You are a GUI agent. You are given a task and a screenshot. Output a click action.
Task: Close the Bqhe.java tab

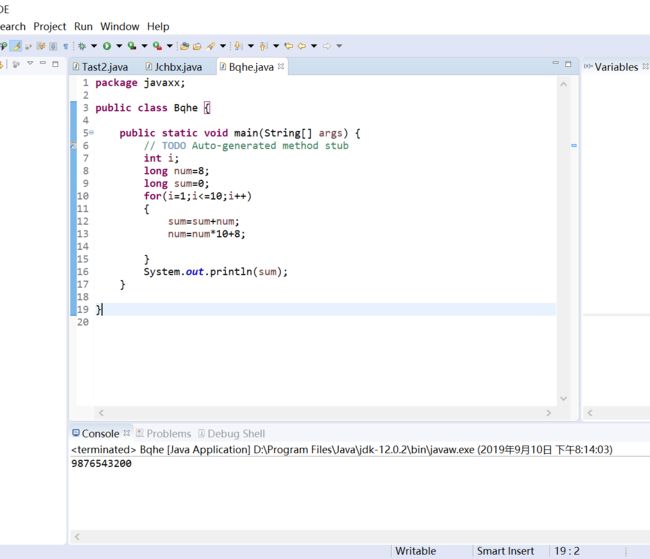click(x=281, y=66)
